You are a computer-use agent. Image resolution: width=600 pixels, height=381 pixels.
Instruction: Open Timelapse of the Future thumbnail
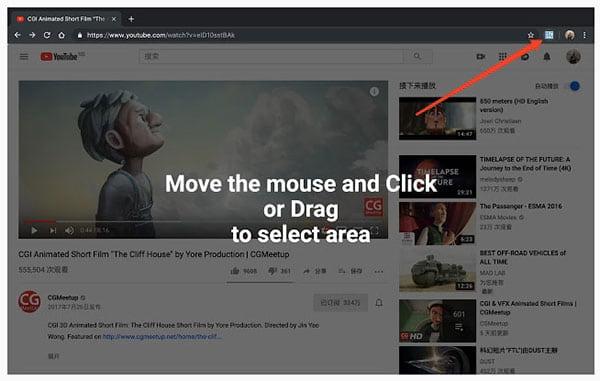(x=437, y=176)
